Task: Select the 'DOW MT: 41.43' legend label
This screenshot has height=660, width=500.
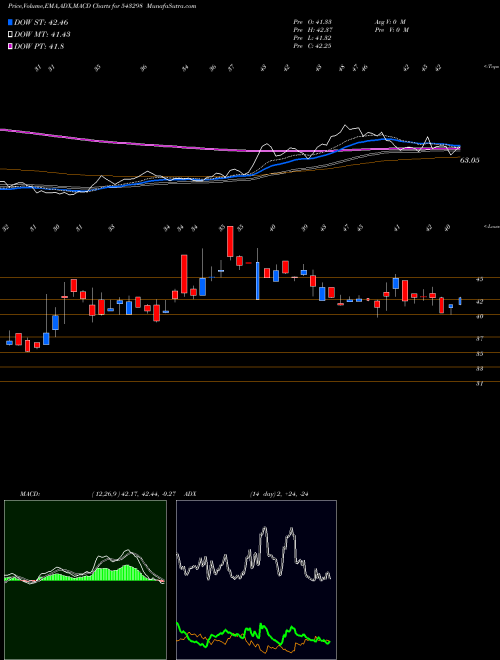Action: (x=42, y=35)
